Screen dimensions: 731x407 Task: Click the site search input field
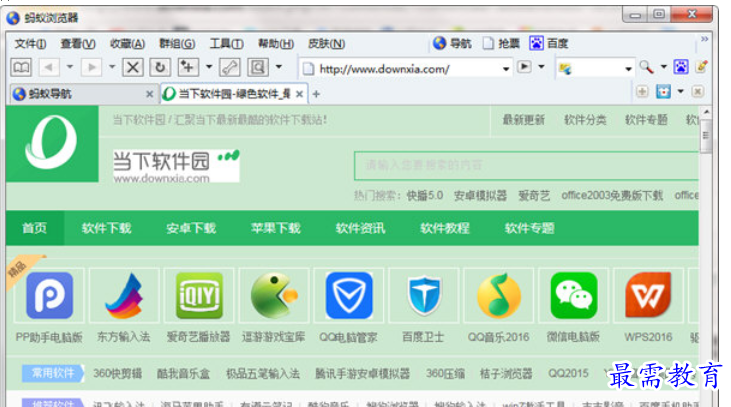(526, 166)
